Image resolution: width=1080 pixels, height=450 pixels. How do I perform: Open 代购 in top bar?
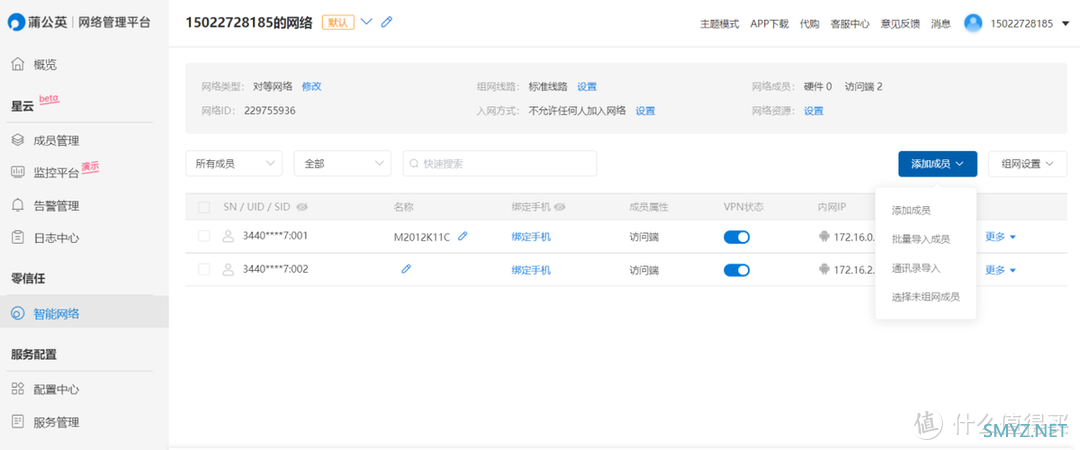tap(809, 24)
